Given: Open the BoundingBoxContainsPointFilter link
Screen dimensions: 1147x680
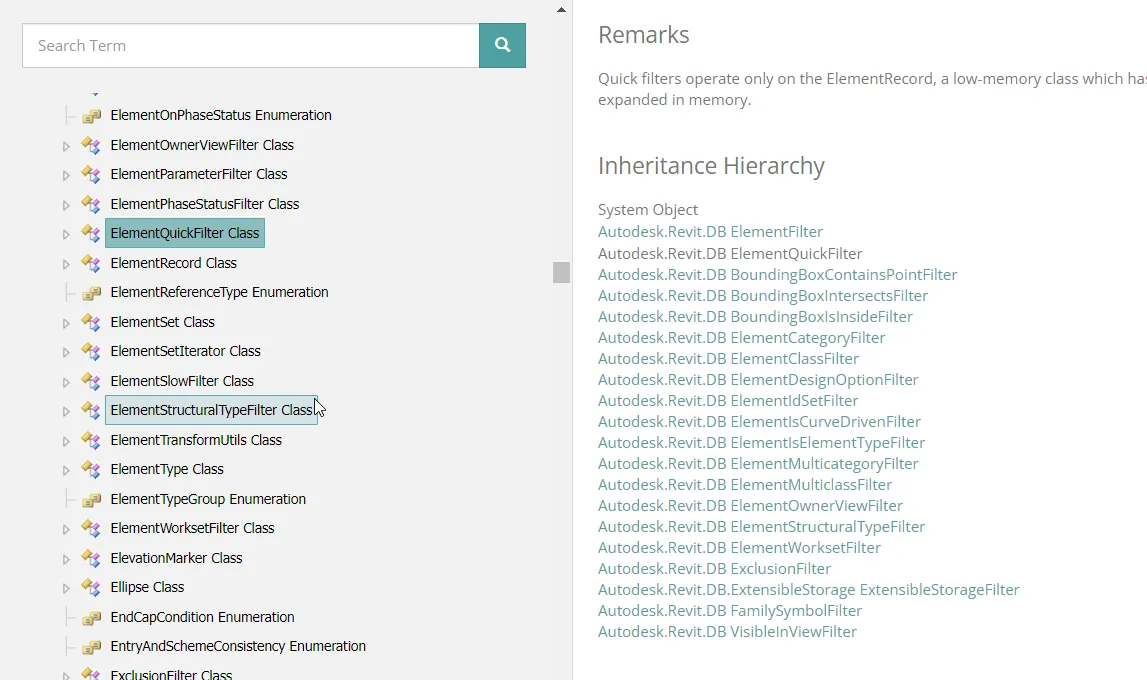Looking at the screenshot, I should tap(778, 275).
